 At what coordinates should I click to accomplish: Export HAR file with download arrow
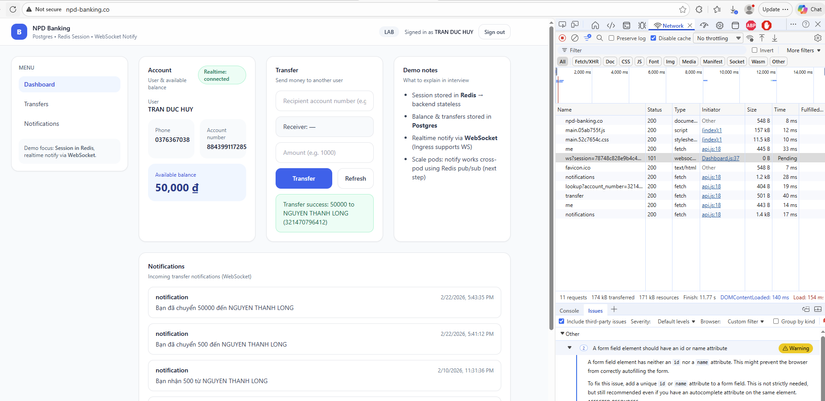coord(774,38)
